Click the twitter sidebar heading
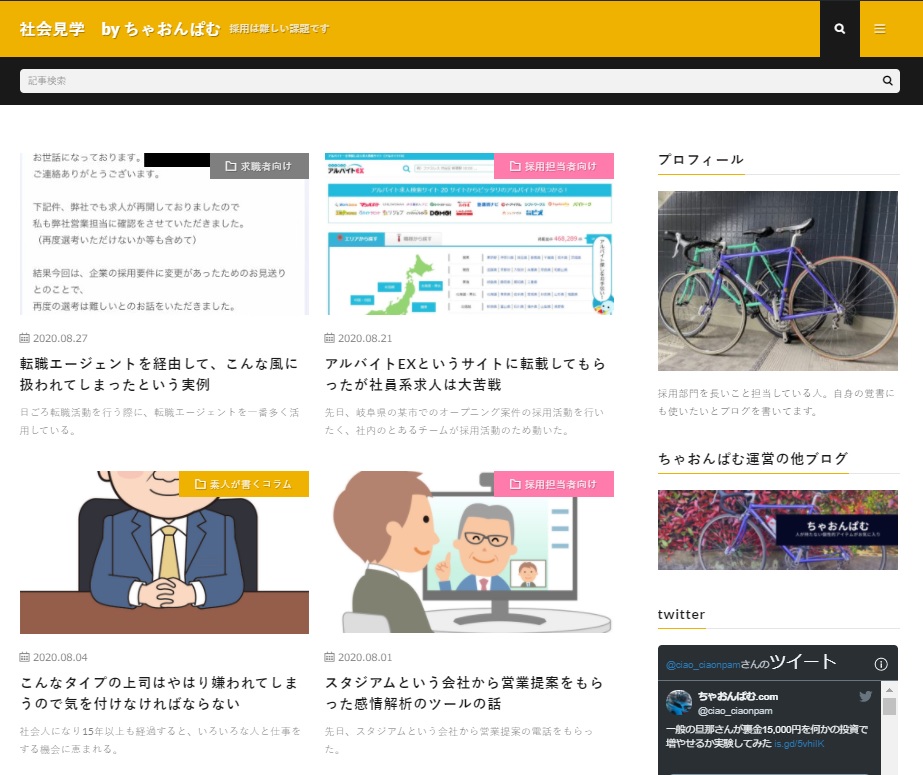Viewport: 923px width, 775px height. tap(681, 614)
